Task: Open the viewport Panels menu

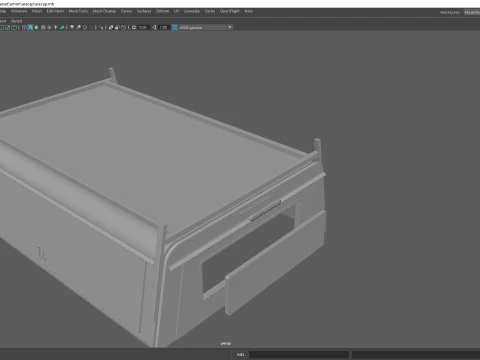Action: pyautogui.click(x=16, y=21)
